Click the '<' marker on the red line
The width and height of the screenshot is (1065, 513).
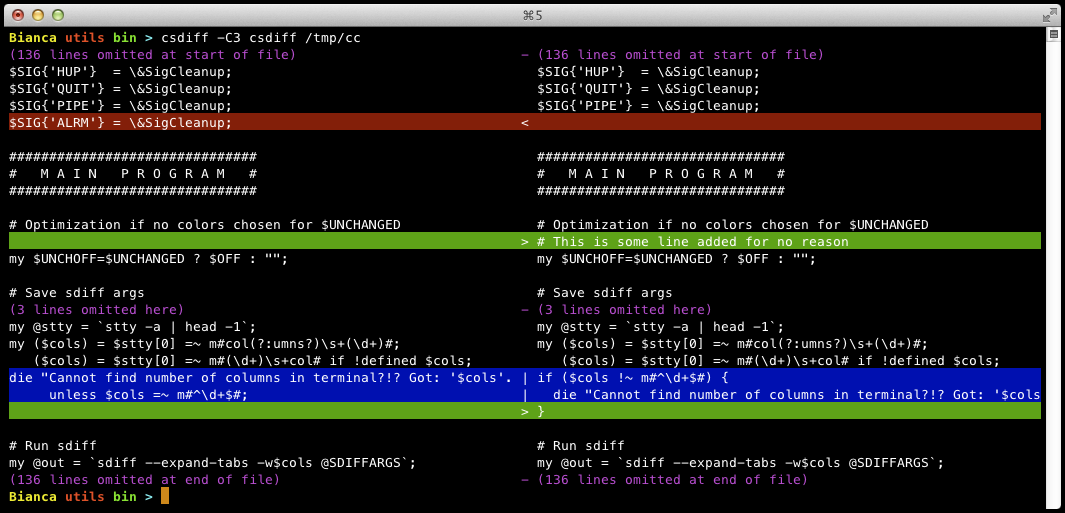(x=524, y=123)
